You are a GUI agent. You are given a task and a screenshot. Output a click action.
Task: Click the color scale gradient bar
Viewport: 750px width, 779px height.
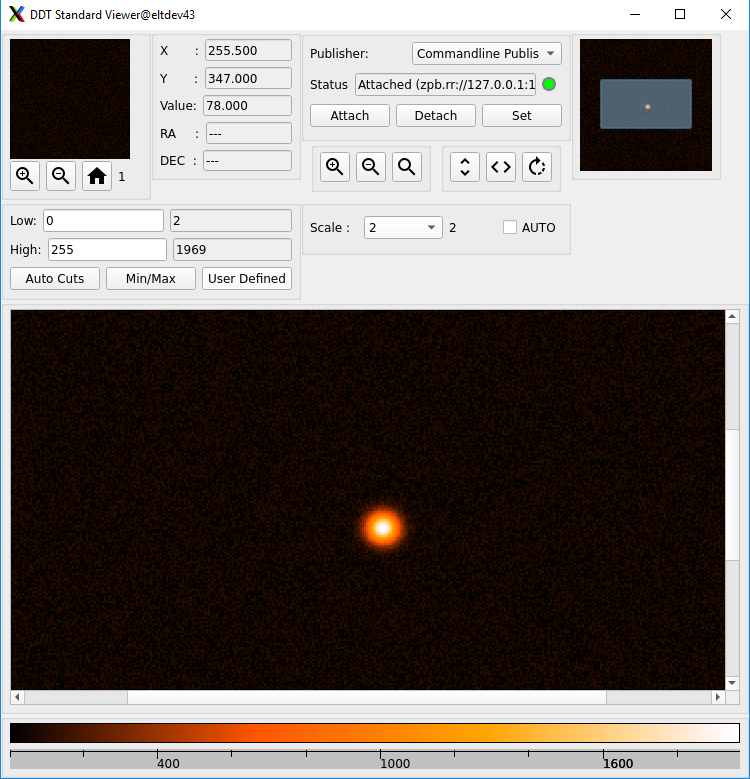(374, 733)
